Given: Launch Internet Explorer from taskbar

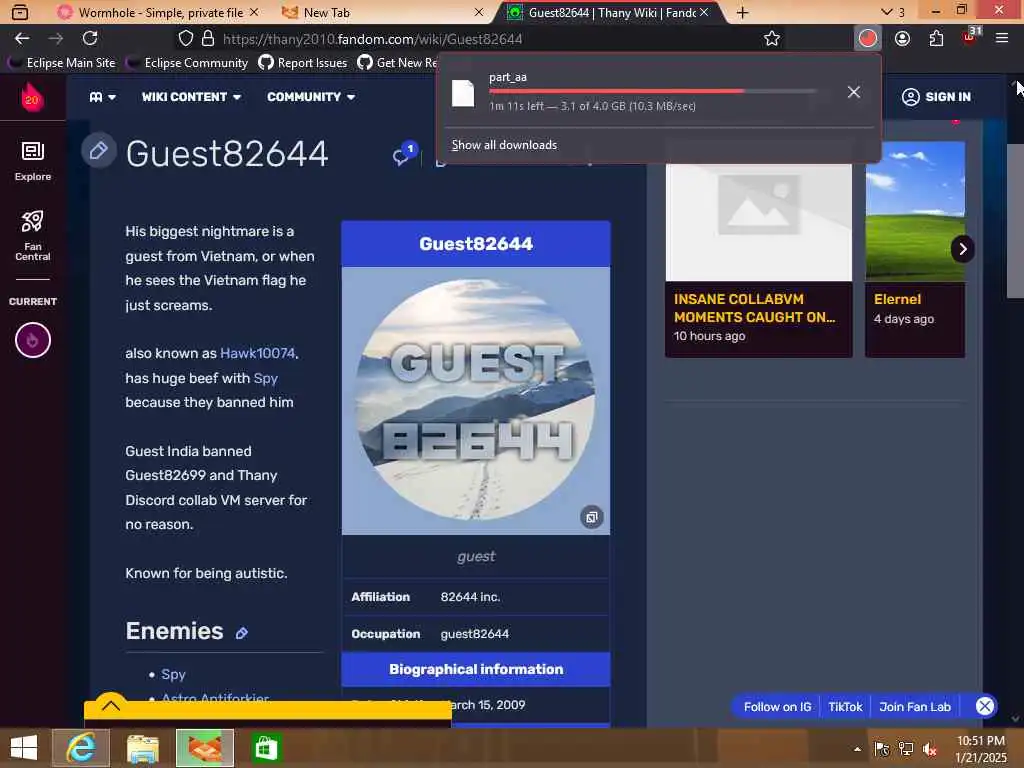Looking at the screenshot, I should [x=81, y=748].
